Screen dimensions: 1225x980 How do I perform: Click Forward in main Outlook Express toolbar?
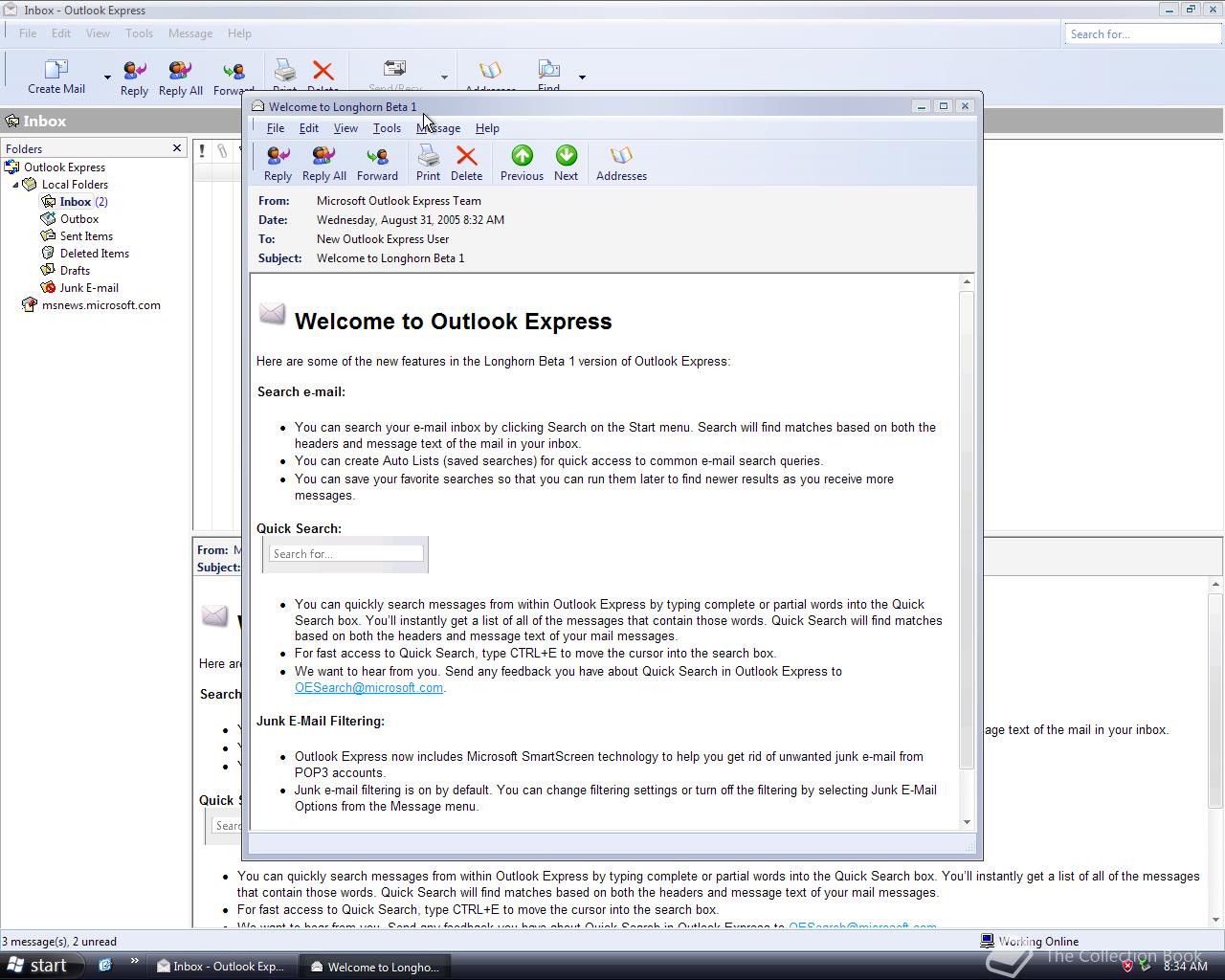(233, 78)
